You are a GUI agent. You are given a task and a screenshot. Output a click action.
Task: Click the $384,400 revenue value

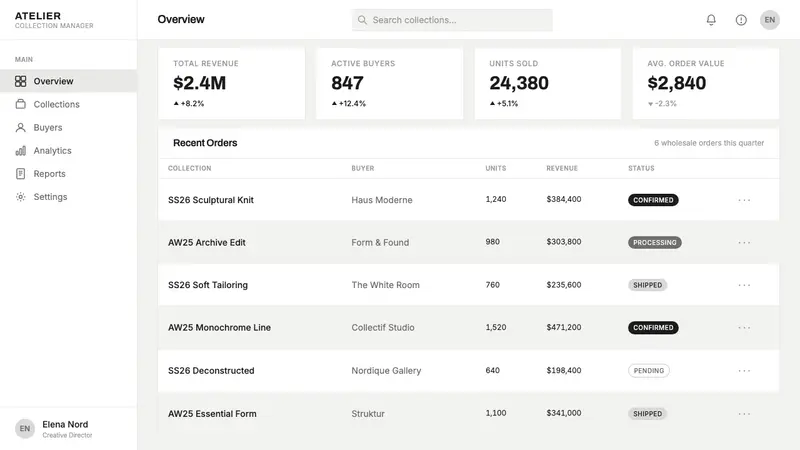point(564,199)
